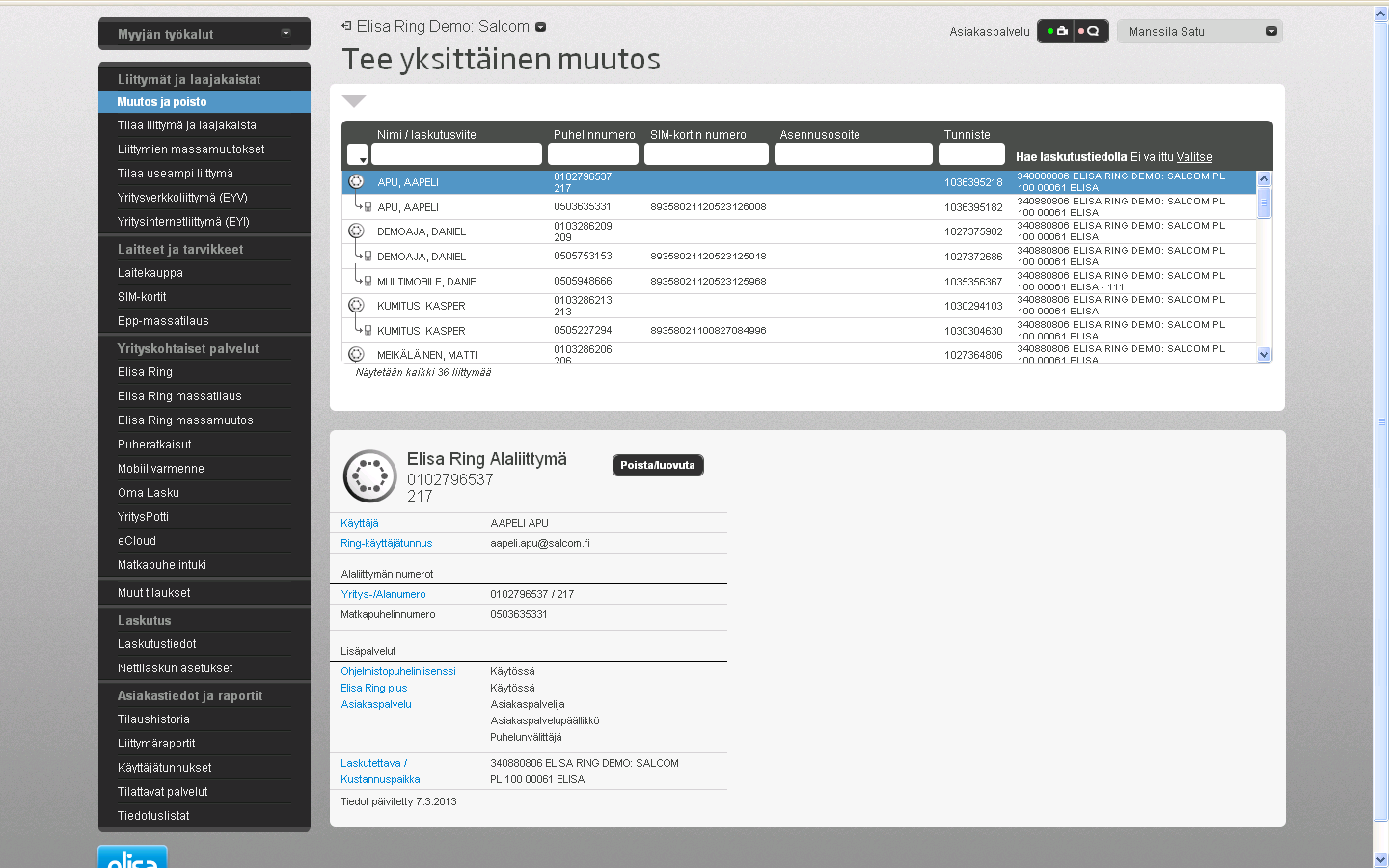
Task: Click the Ring icon in MEIKÄLÄINEN, MATTI row
Action: (356, 354)
